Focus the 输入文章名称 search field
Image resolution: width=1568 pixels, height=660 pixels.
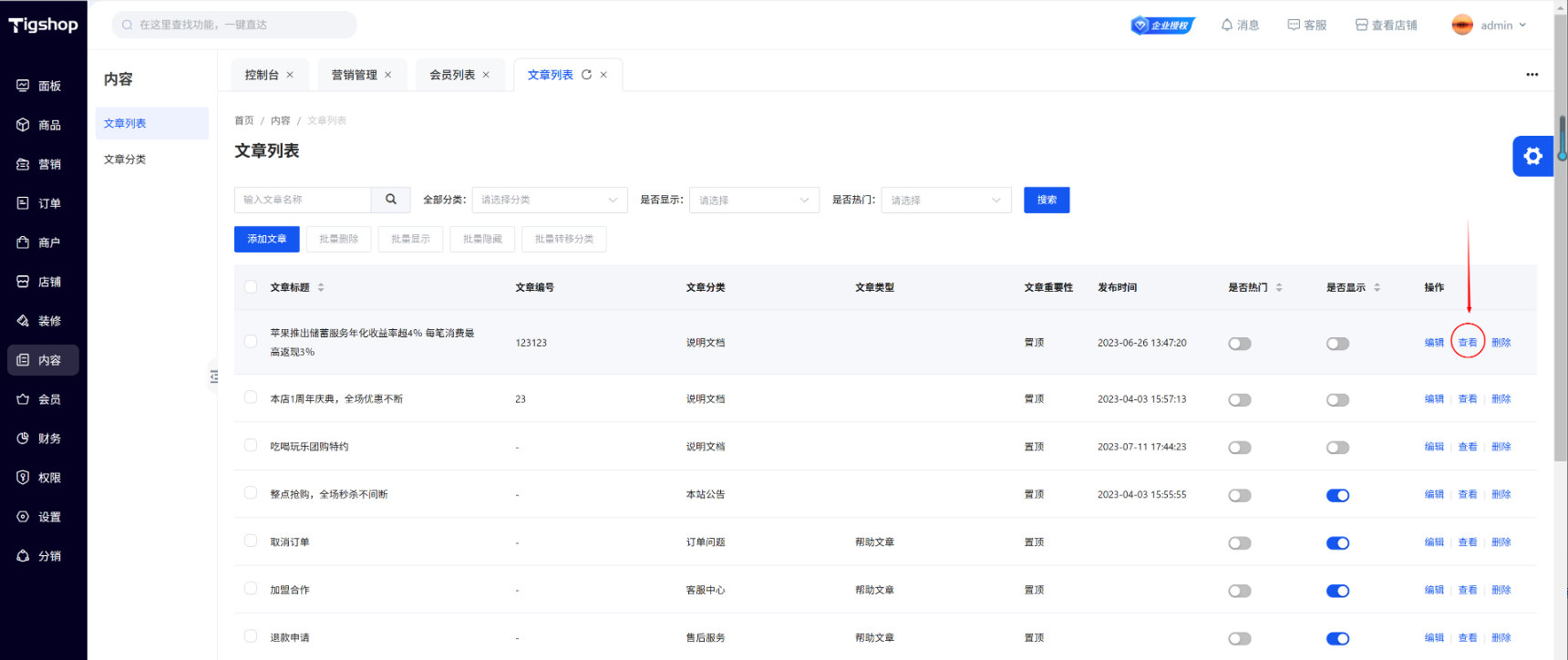(x=303, y=200)
